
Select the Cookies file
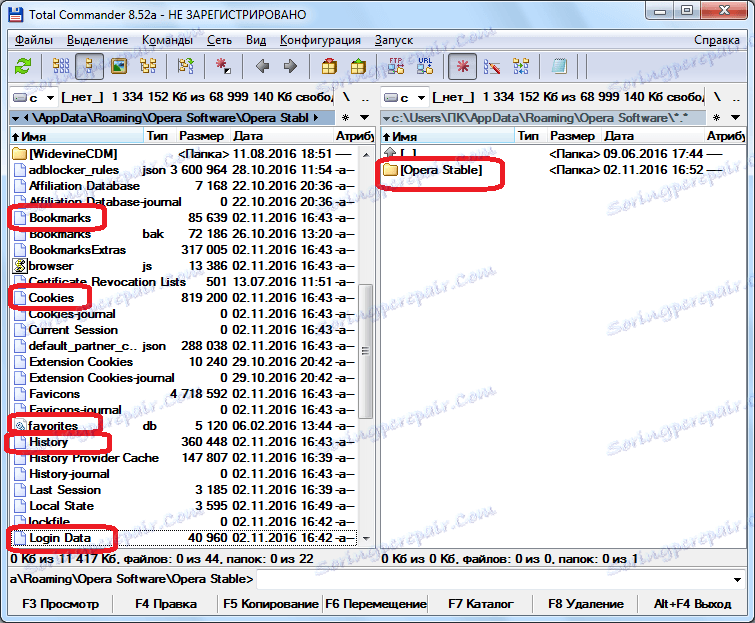183,298
